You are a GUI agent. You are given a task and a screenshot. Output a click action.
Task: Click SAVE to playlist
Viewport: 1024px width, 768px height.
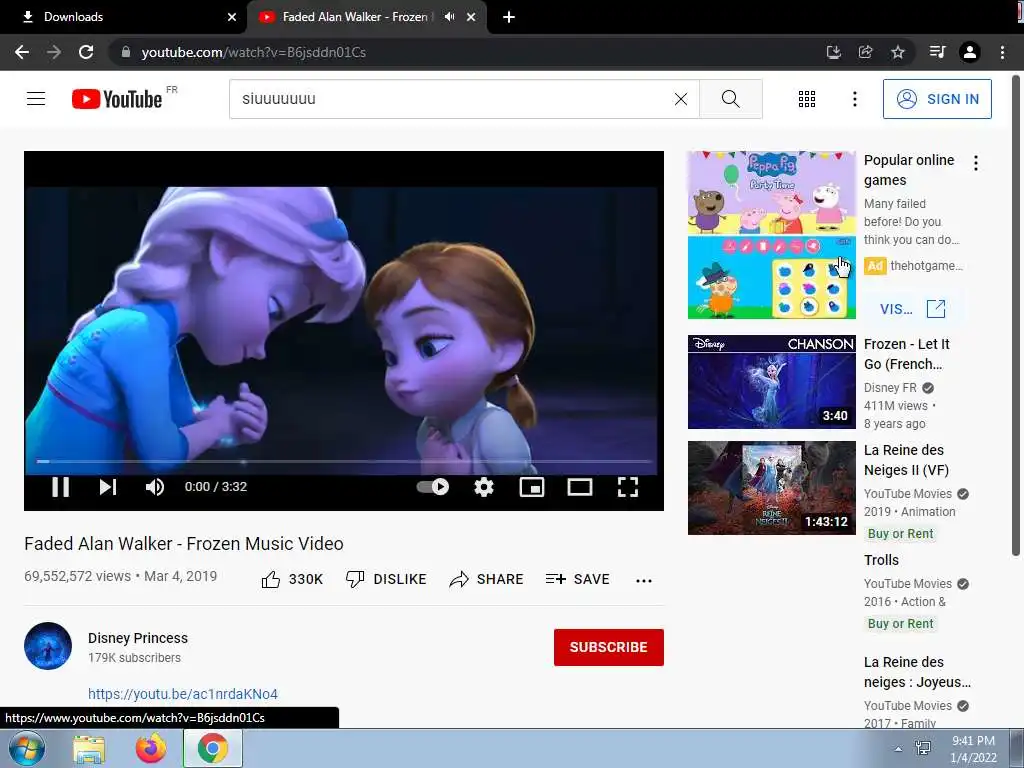click(578, 579)
